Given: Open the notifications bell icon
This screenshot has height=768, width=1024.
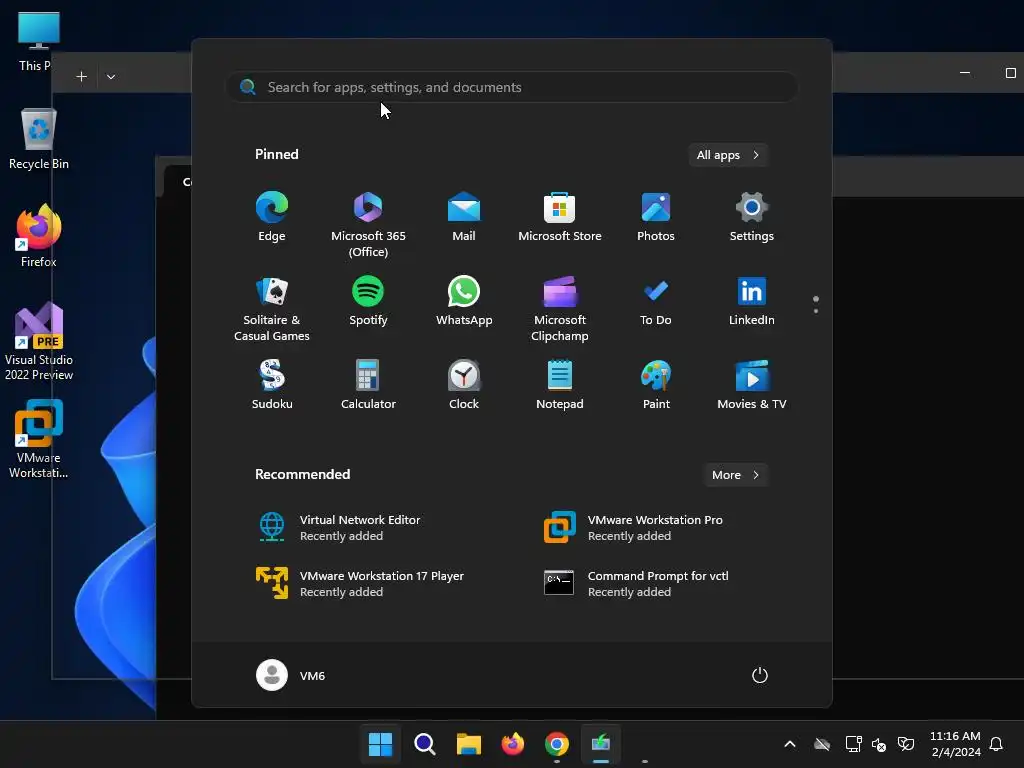Looking at the screenshot, I should [x=997, y=744].
